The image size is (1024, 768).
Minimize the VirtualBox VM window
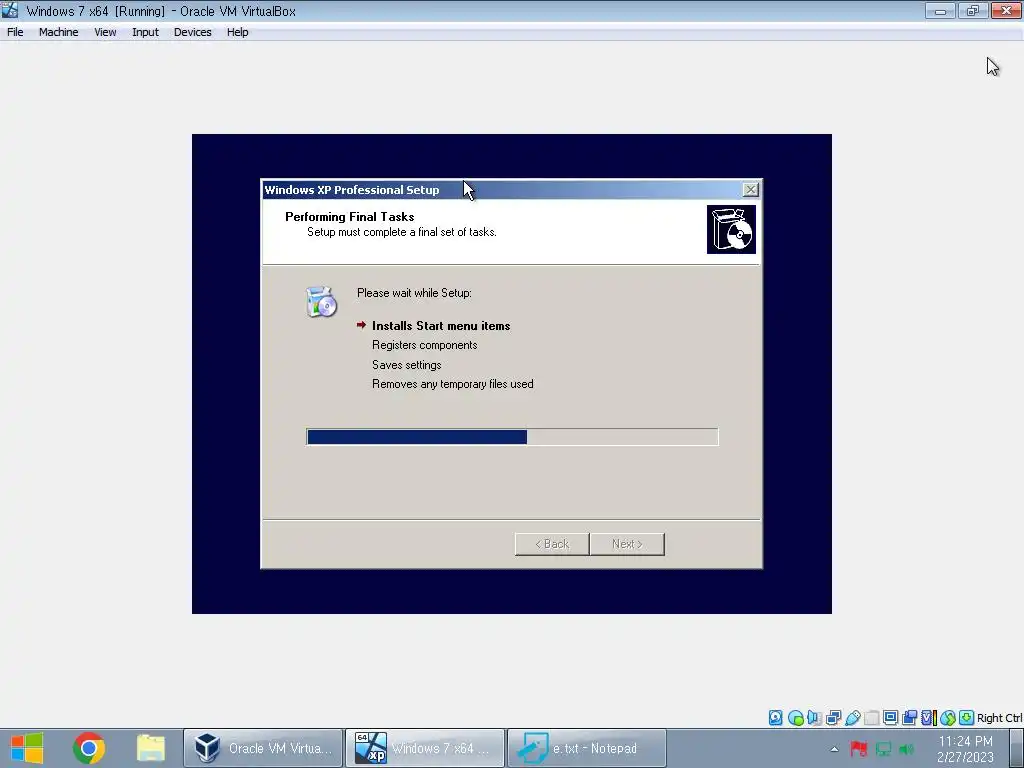(x=940, y=10)
